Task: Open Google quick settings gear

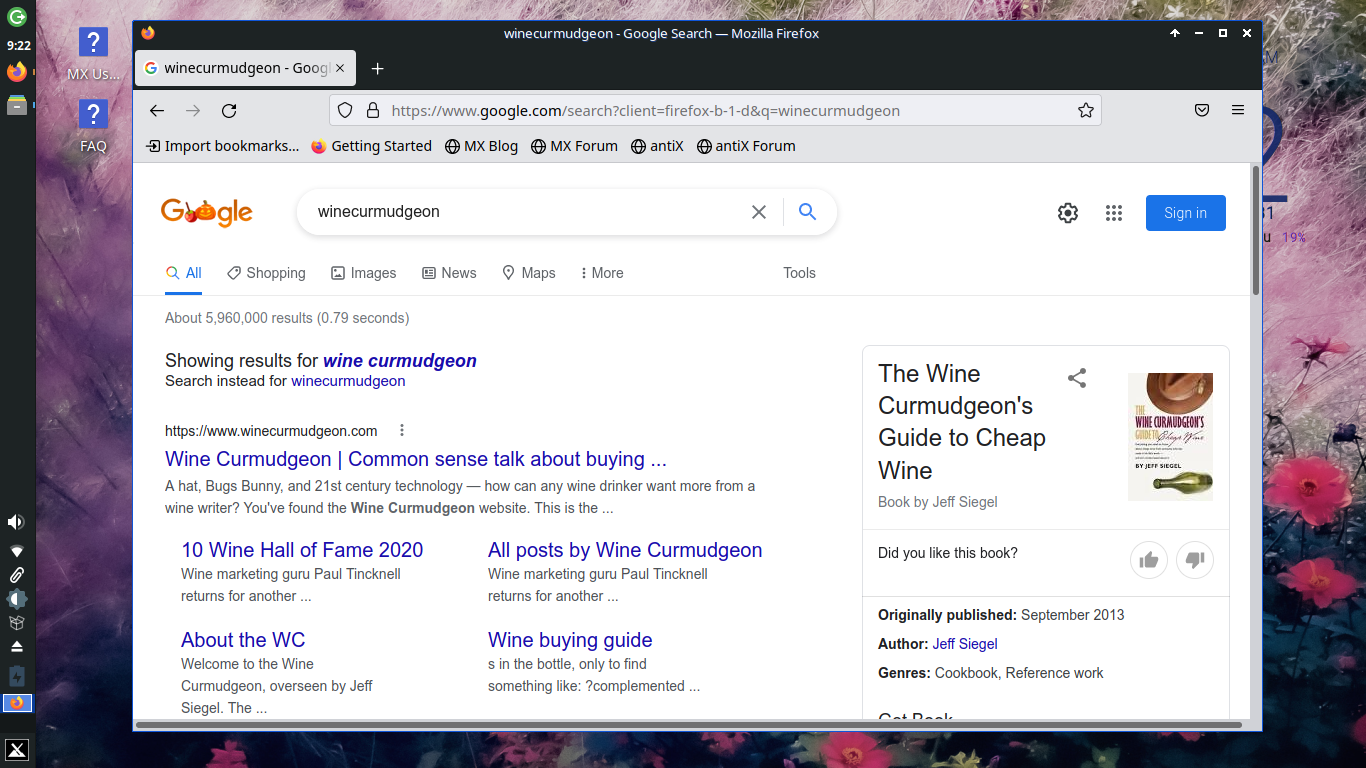Action: pyautogui.click(x=1068, y=213)
